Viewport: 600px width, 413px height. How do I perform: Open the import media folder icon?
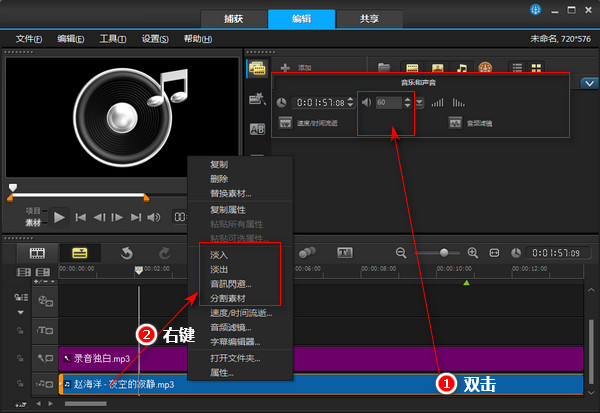(384, 68)
